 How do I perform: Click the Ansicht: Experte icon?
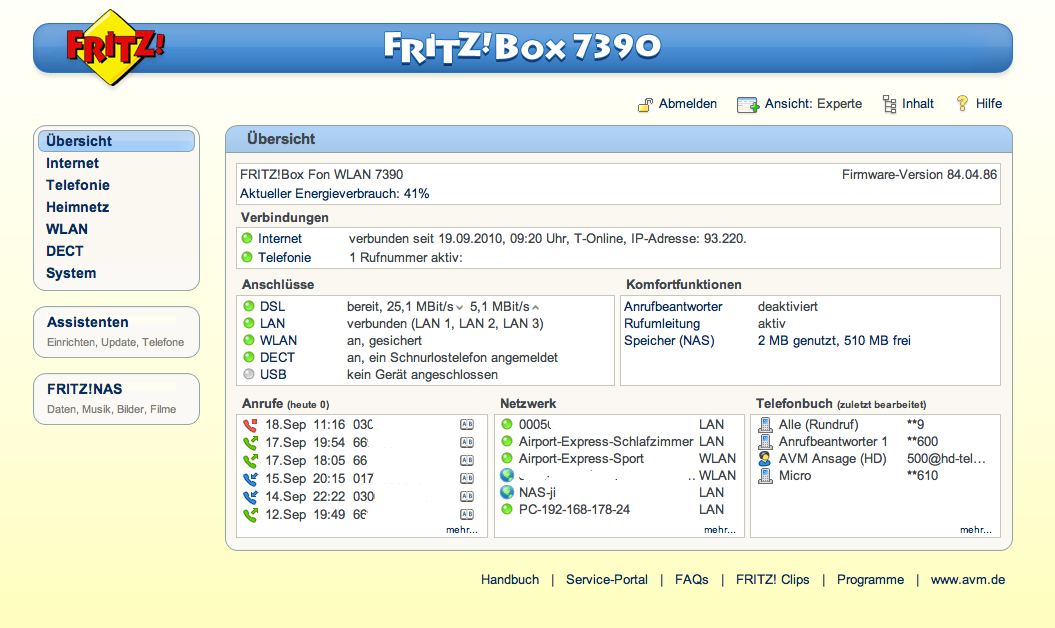[x=747, y=103]
